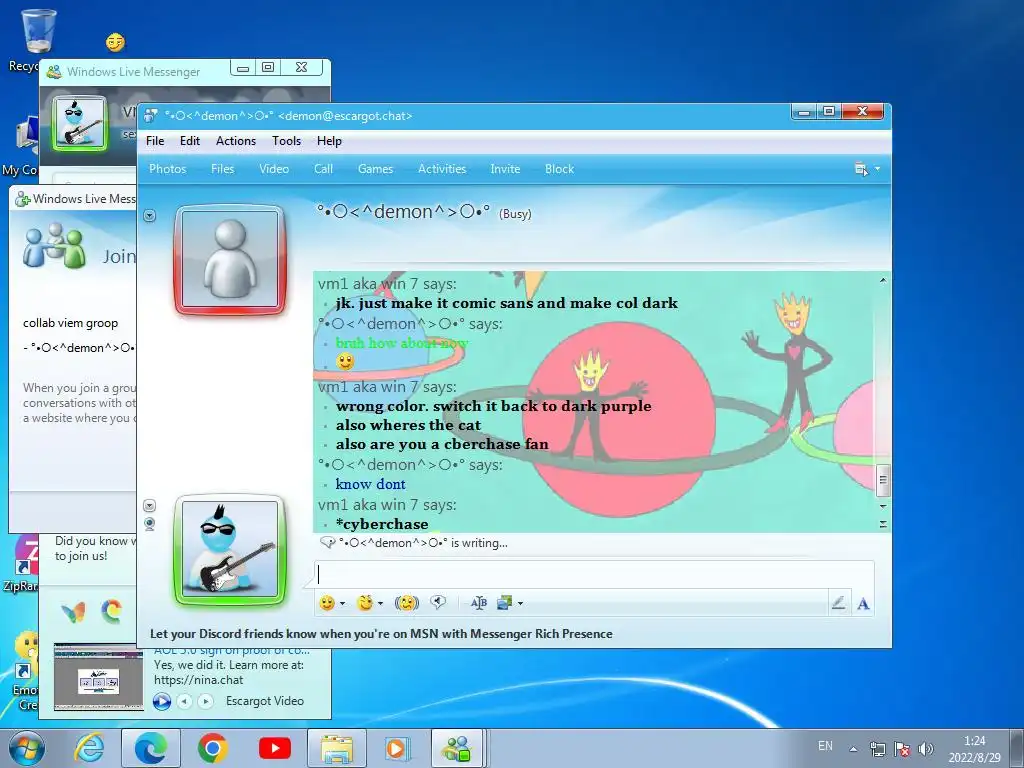1024x768 pixels.
Task: Open the Windows Start button
Action: coord(27,748)
